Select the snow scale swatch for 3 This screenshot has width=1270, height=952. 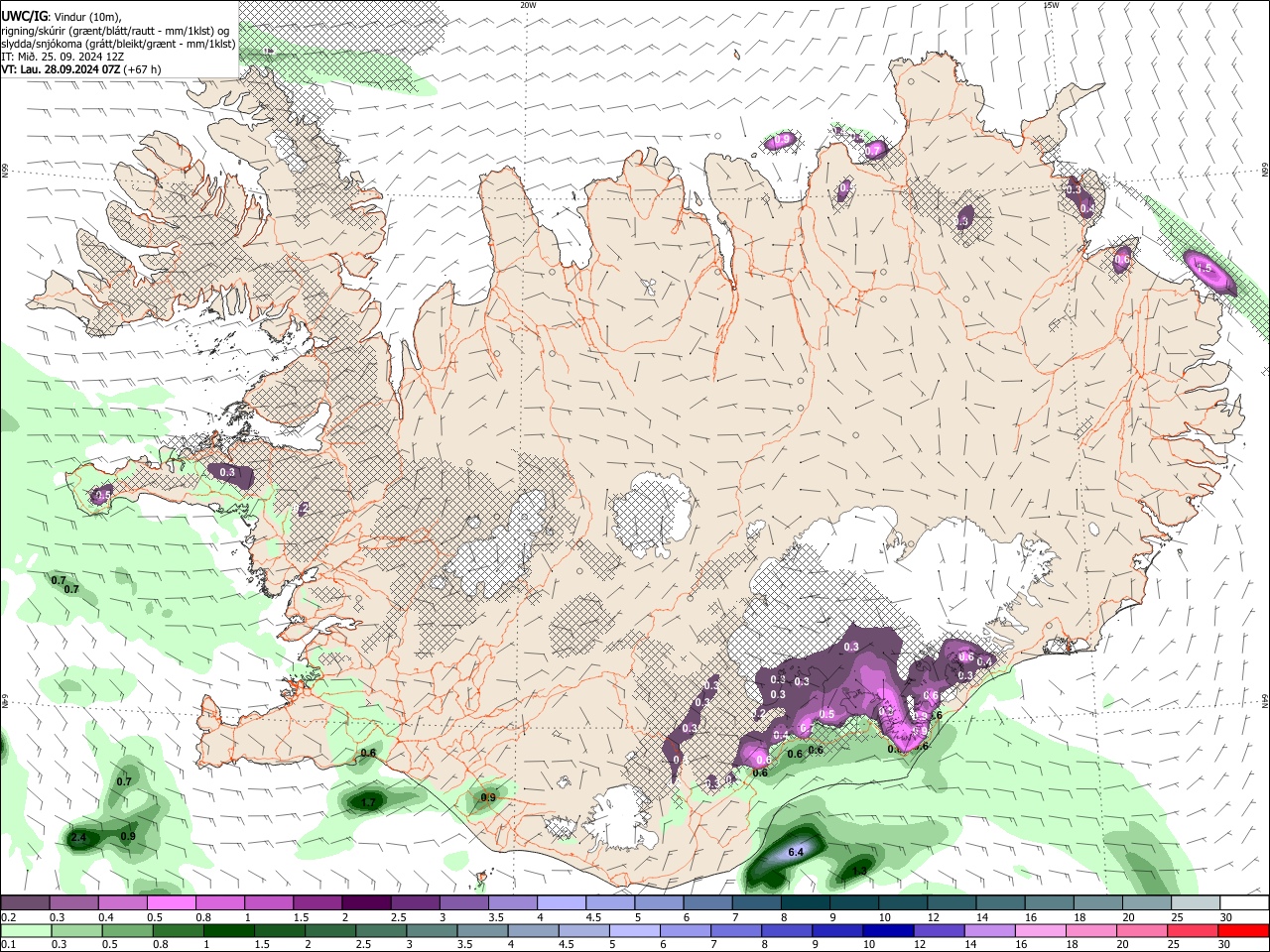coord(464,903)
